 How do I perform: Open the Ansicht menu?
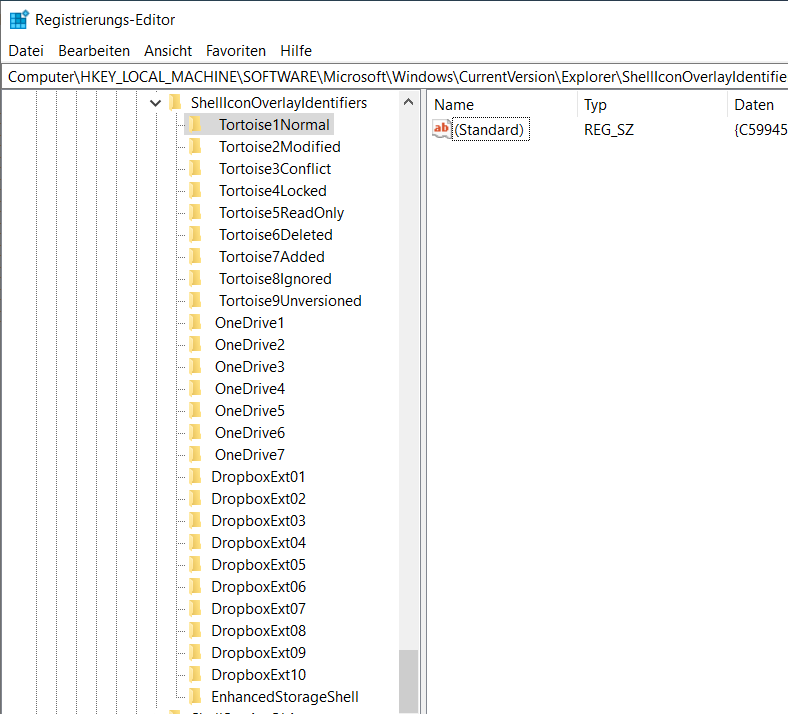click(x=168, y=50)
